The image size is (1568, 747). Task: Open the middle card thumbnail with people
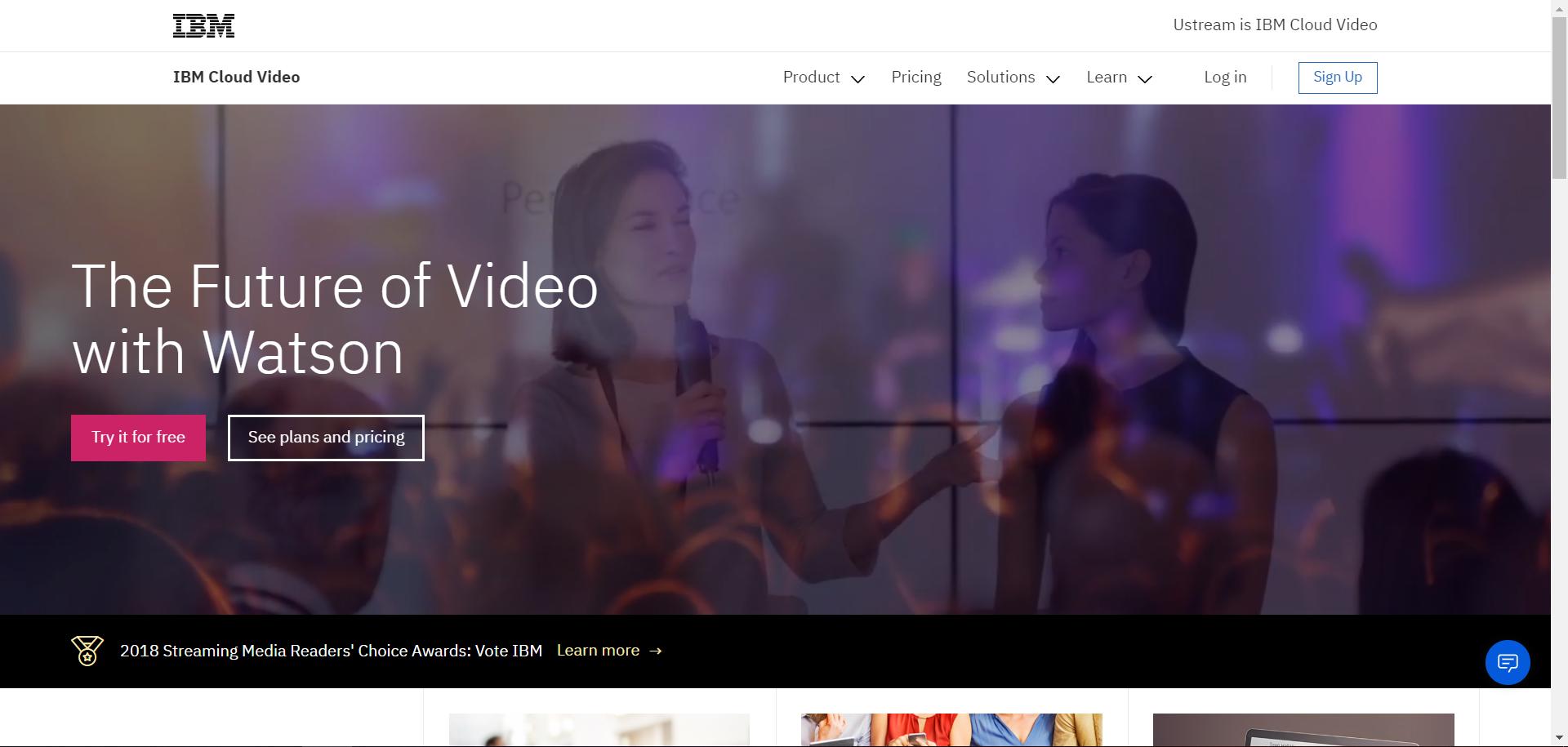[x=951, y=730]
